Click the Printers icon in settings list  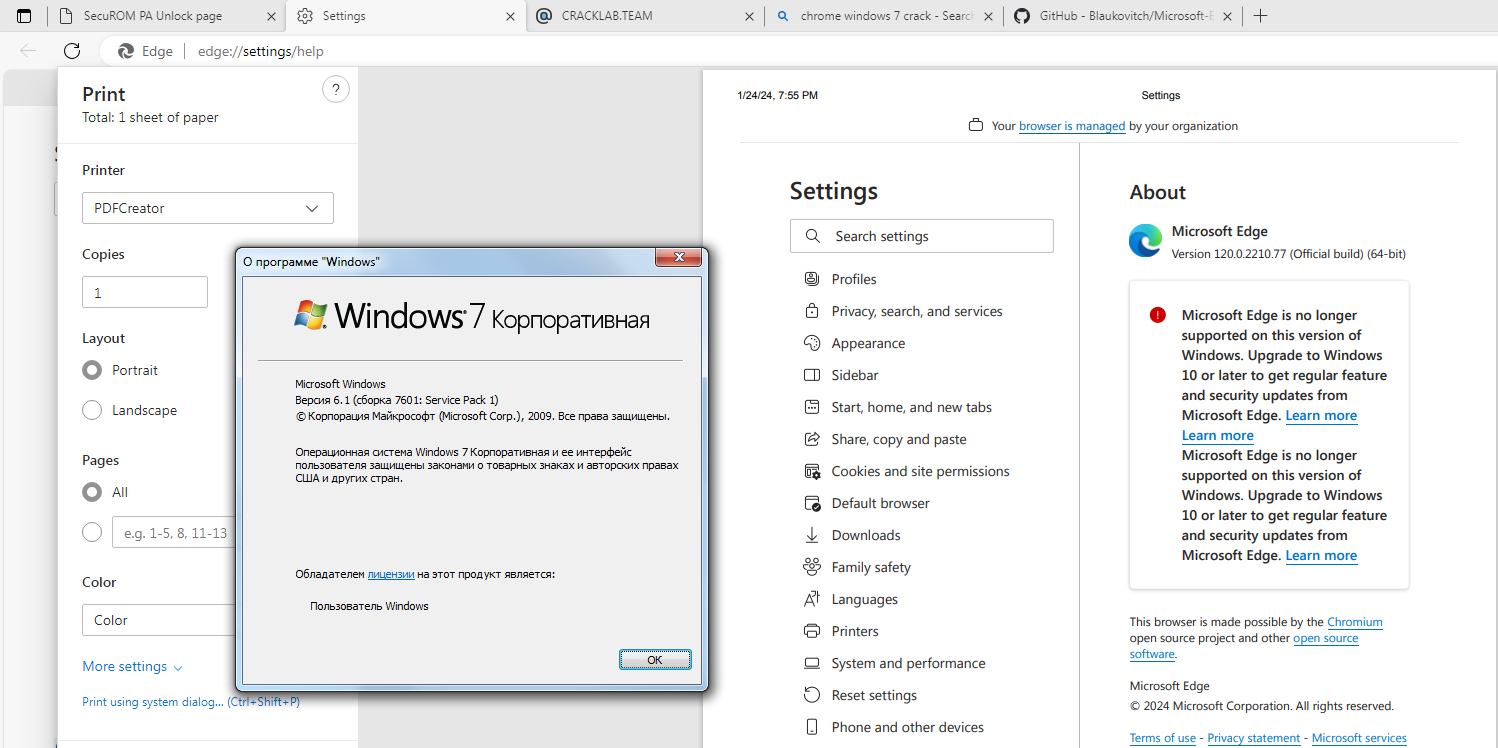812,631
